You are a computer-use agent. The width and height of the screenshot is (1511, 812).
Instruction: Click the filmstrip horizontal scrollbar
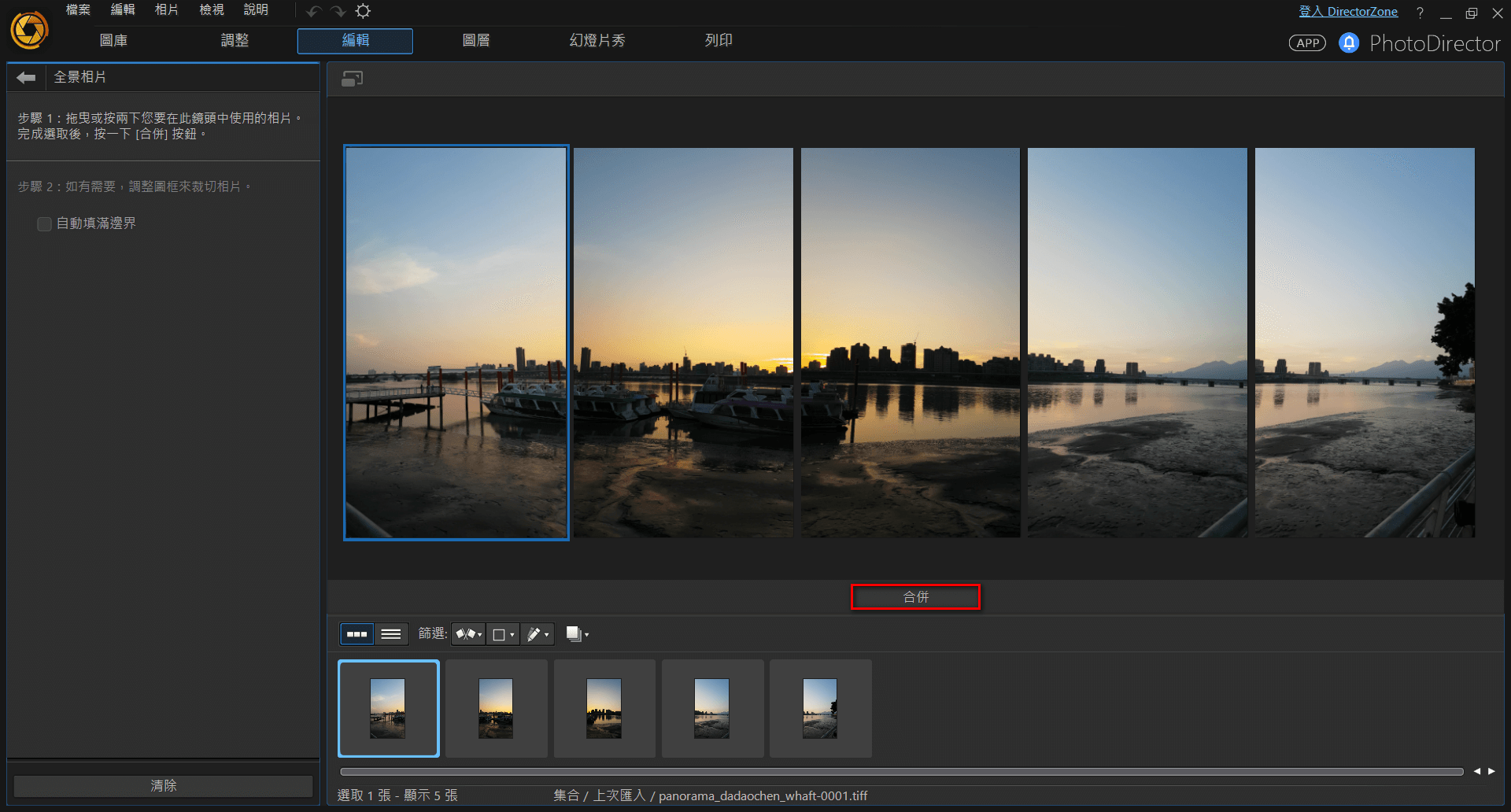[x=902, y=772]
